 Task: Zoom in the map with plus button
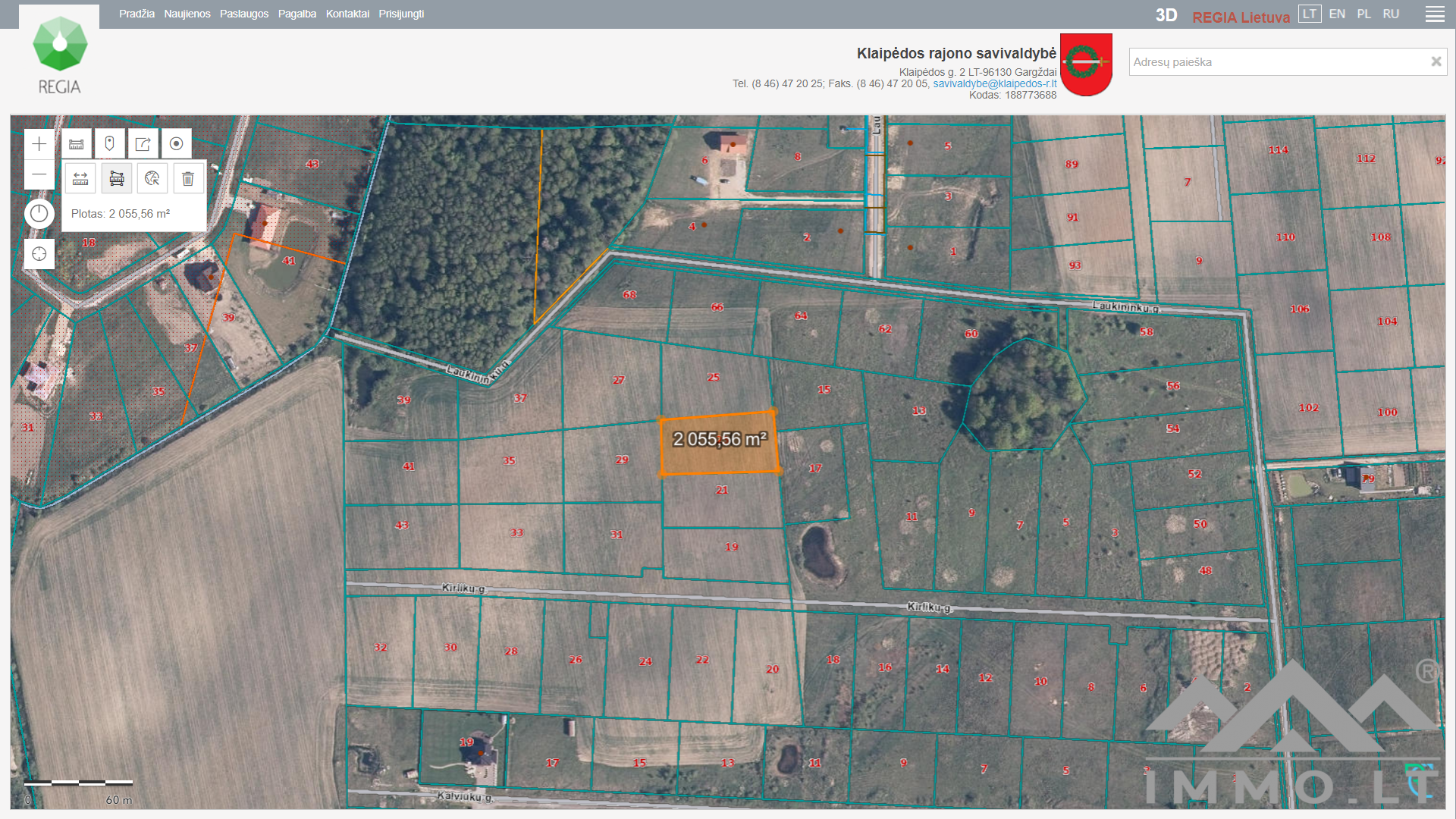coord(39,143)
